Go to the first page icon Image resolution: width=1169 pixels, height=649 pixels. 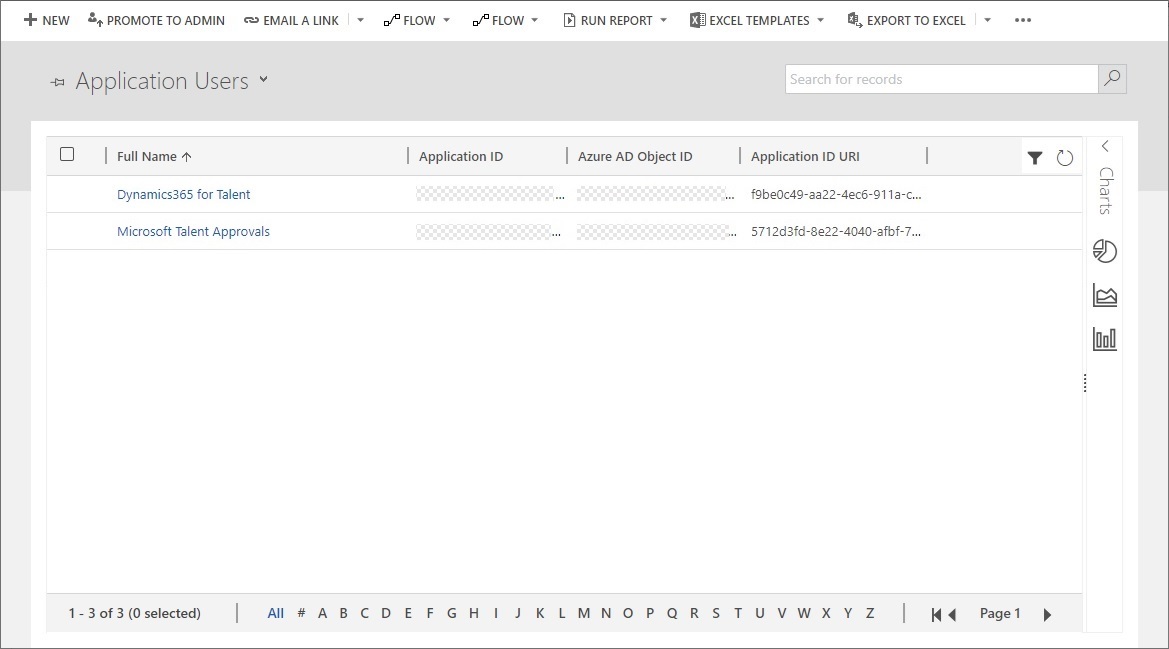[936, 615]
